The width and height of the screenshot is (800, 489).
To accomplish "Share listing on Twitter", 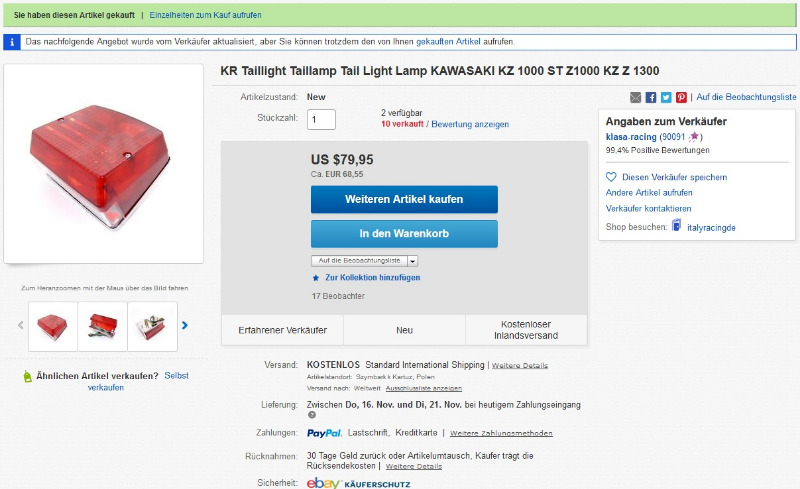I will coord(666,97).
